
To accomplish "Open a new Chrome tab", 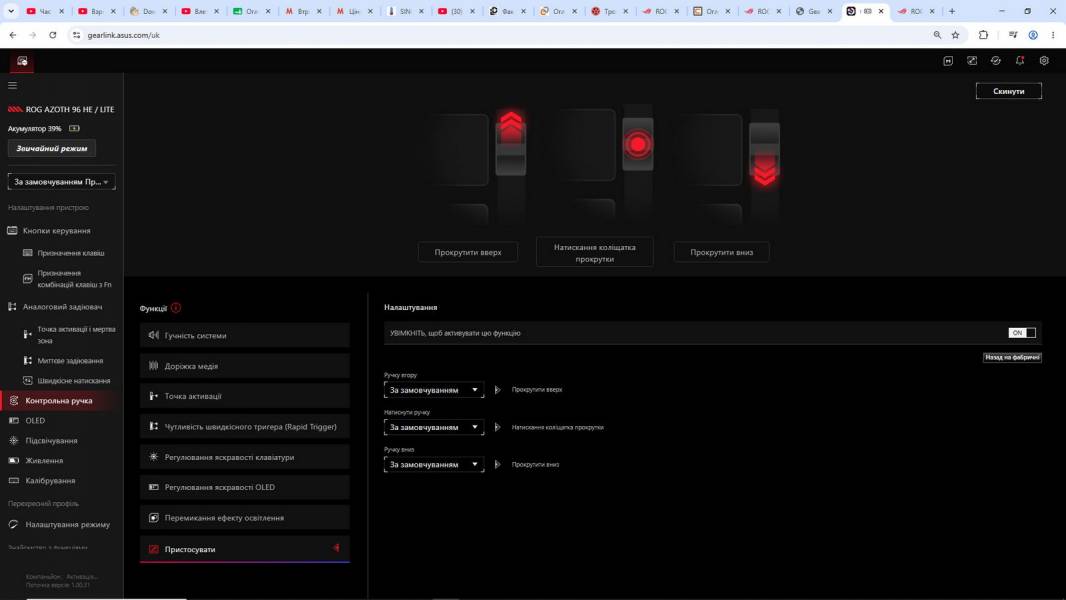I will 952,11.
